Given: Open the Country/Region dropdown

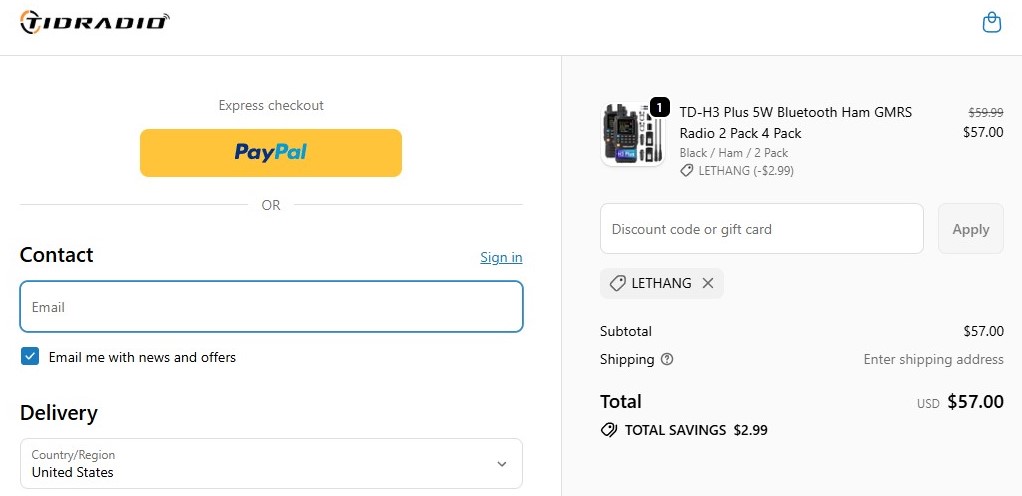Looking at the screenshot, I should 271,463.
